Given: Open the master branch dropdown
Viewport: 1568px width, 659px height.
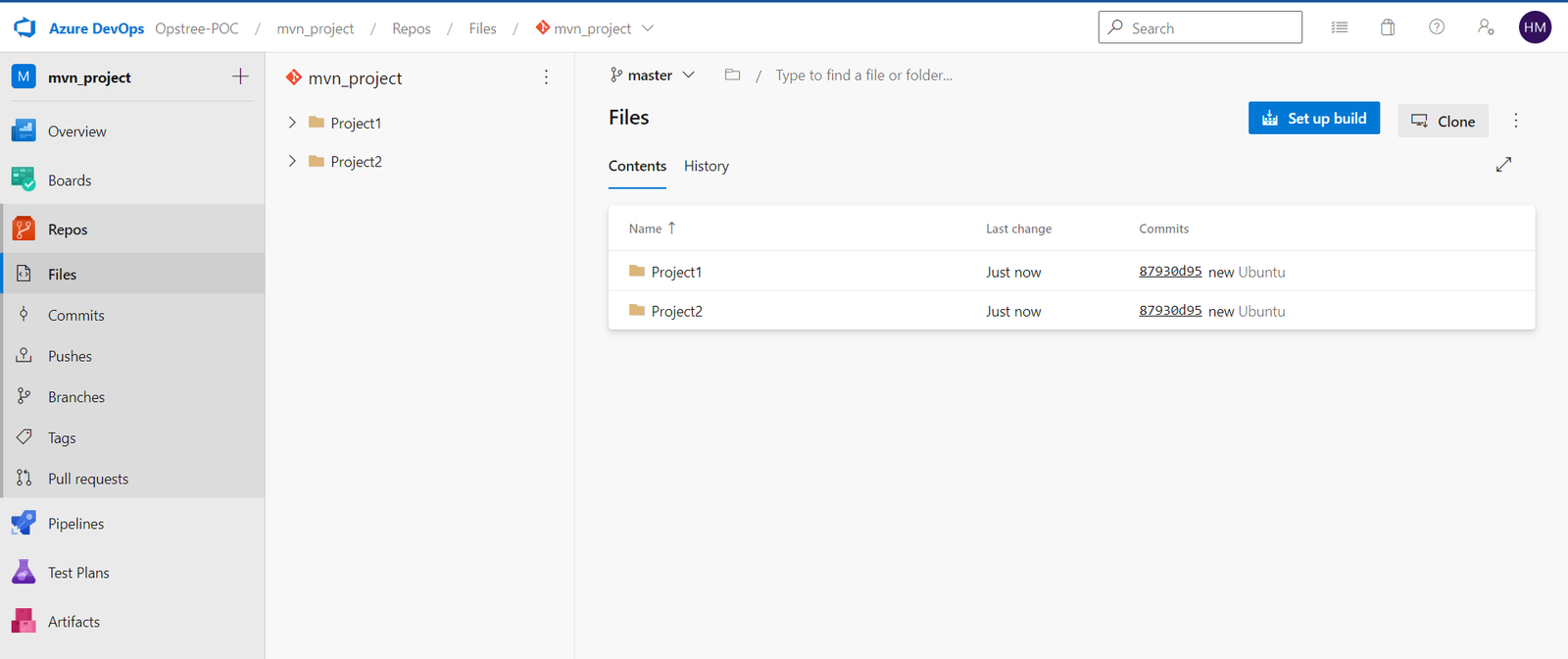Looking at the screenshot, I should (652, 76).
